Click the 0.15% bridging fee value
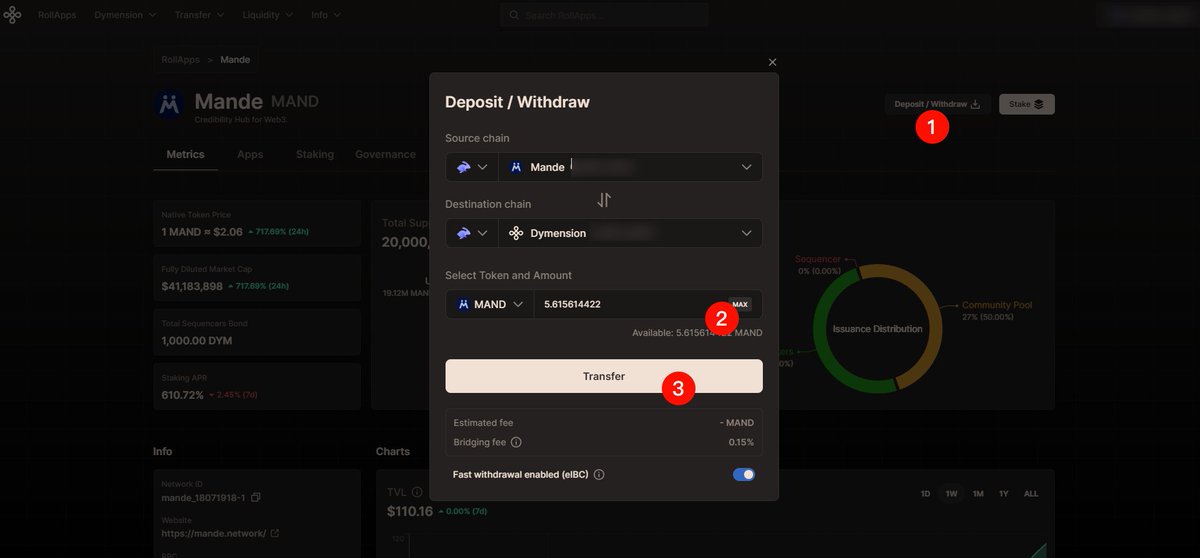 [x=741, y=442]
